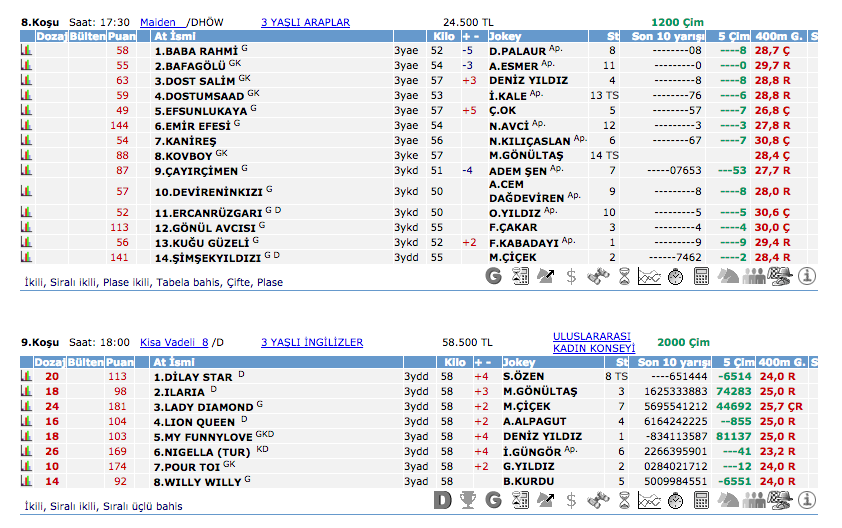The image size is (842, 528).
Task: Open the binoculars icon under race 8
Action: pos(598,276)
